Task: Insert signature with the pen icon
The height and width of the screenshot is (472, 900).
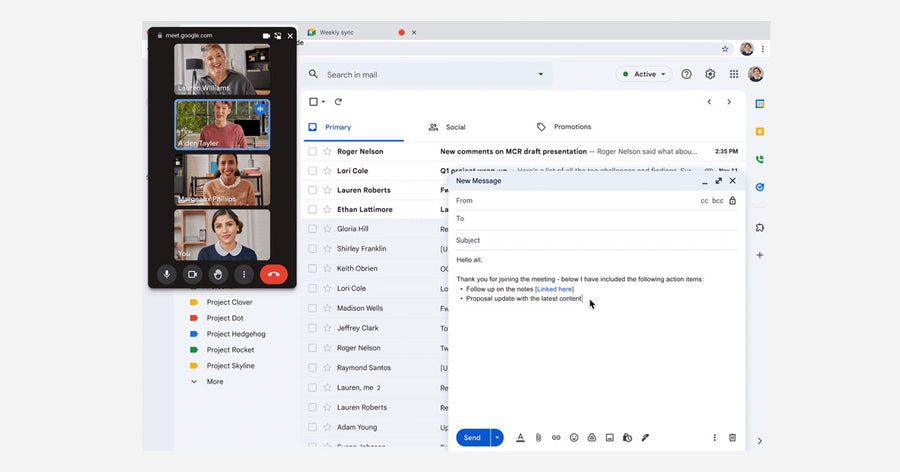Action: point(645,438)
